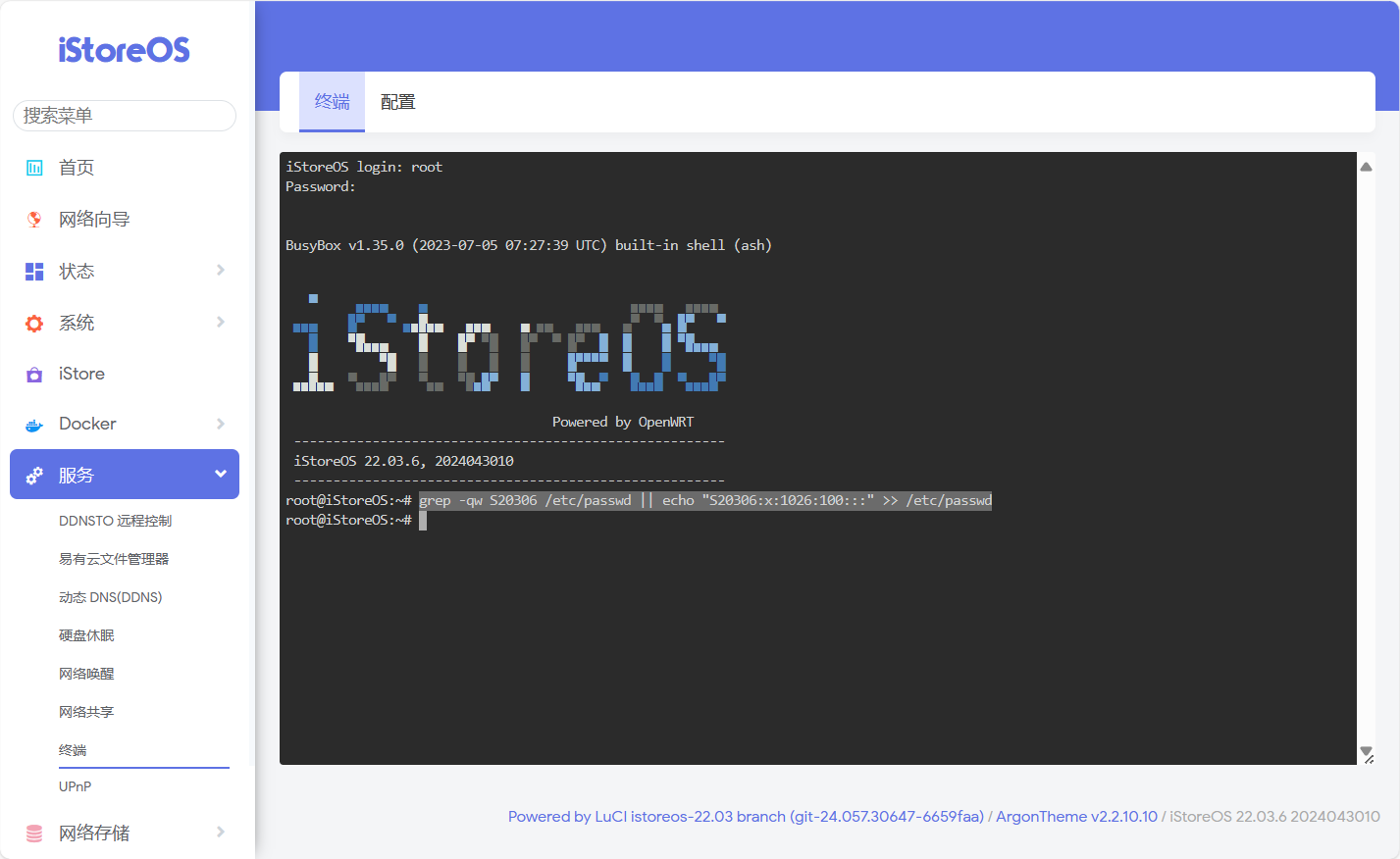Click the status grid icon
This screenshot has height=859, width=1400.
[x=34, y=272]
